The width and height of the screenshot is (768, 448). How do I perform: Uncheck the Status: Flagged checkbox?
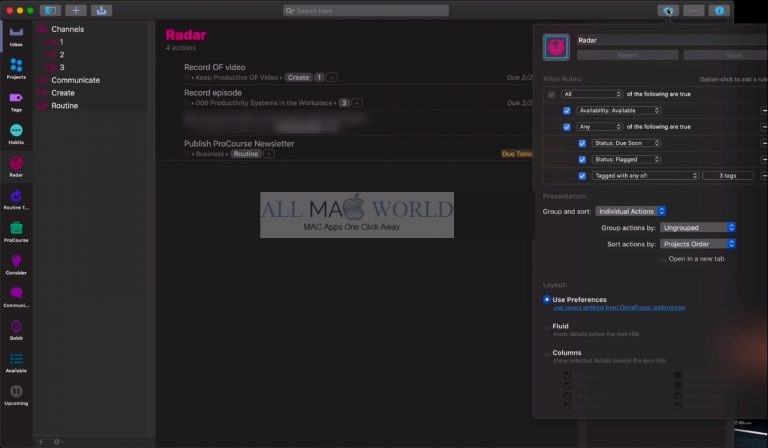582,160
